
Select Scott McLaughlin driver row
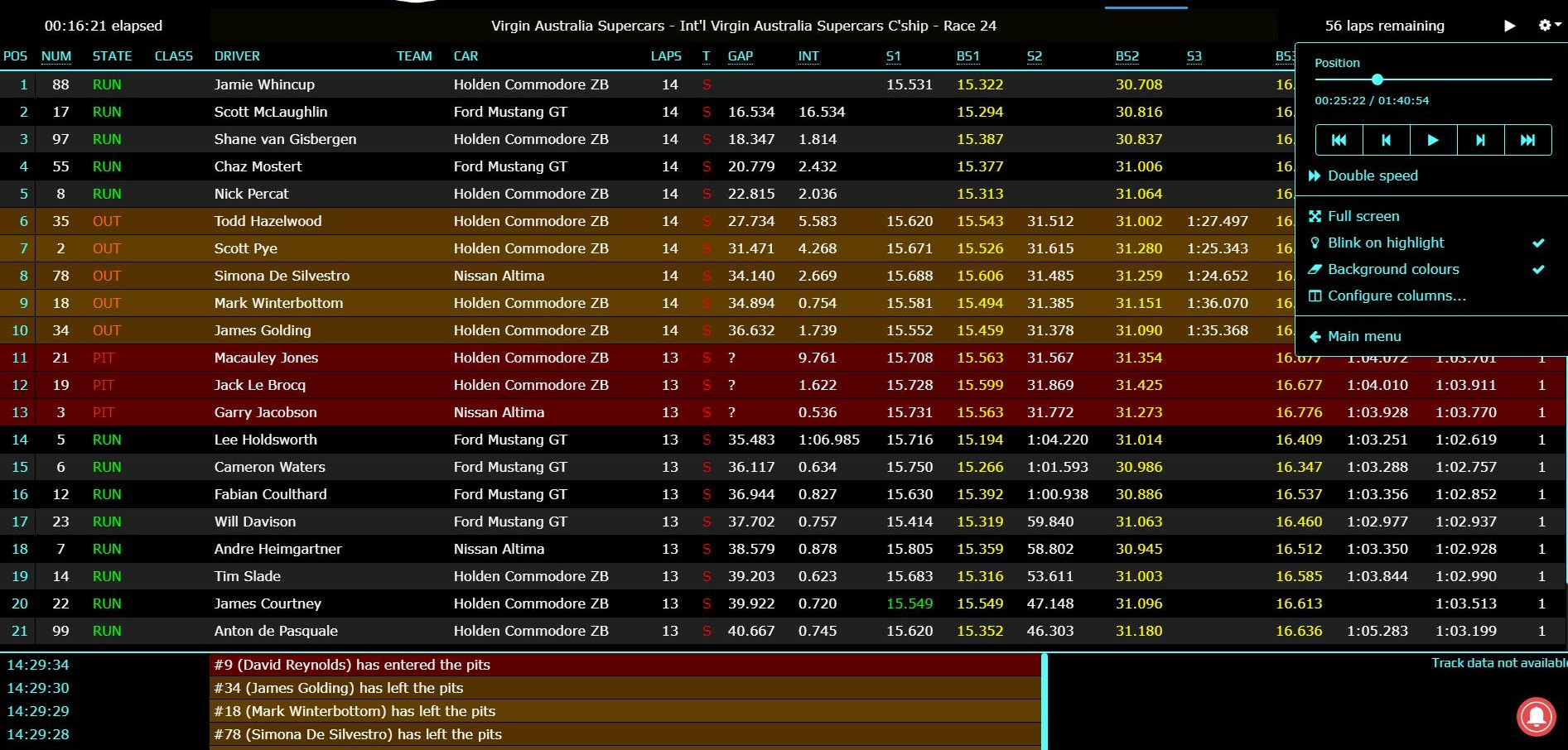(646, 112)
